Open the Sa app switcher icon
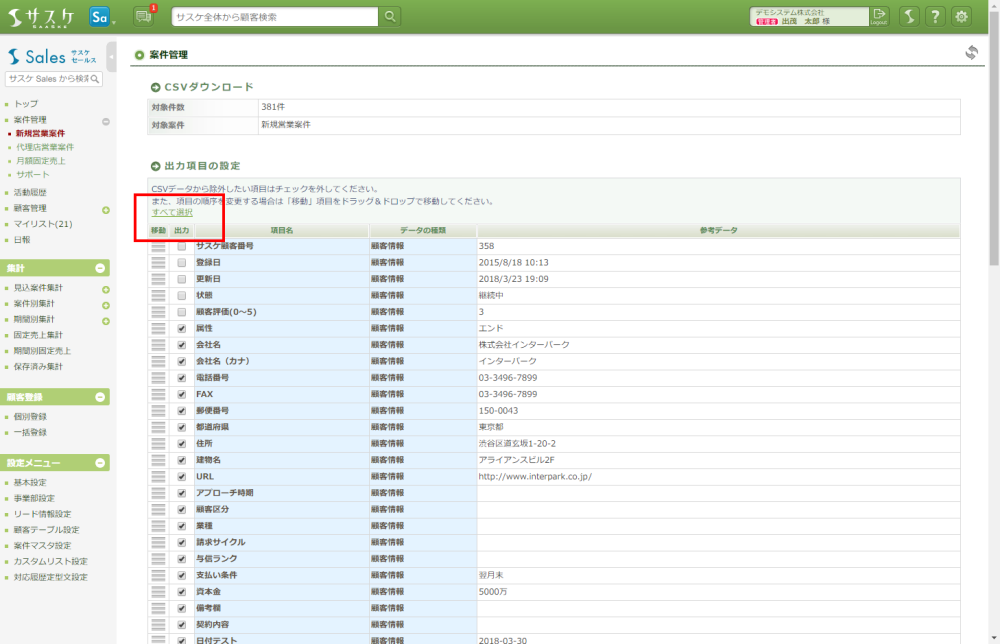The image size is (1000, 644). coord(99,17)
